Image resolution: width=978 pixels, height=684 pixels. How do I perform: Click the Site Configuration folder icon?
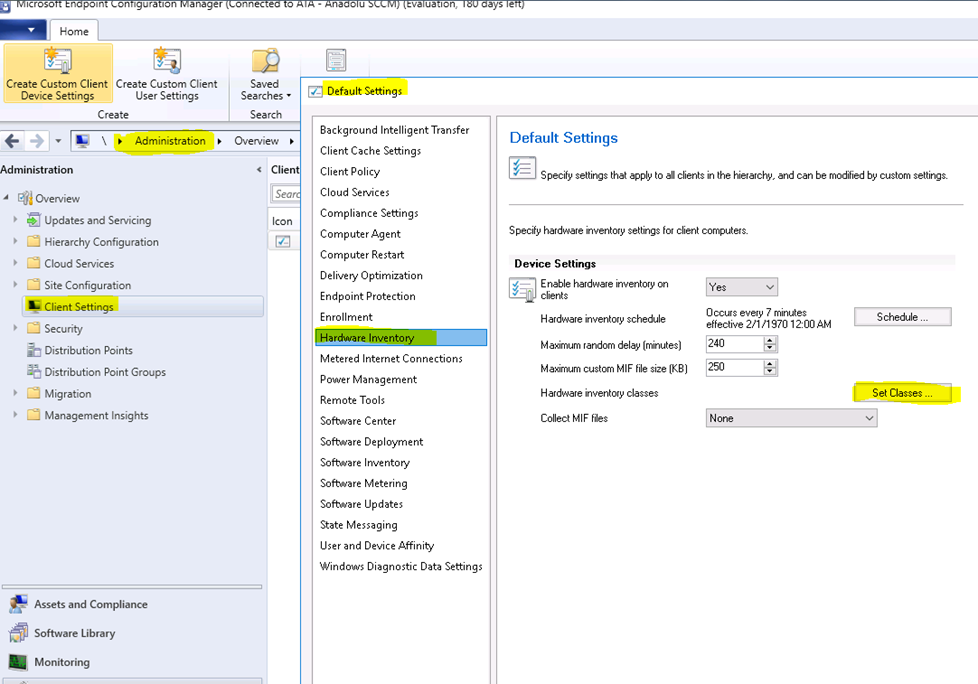pyautogui.click(x=34, y=285)
